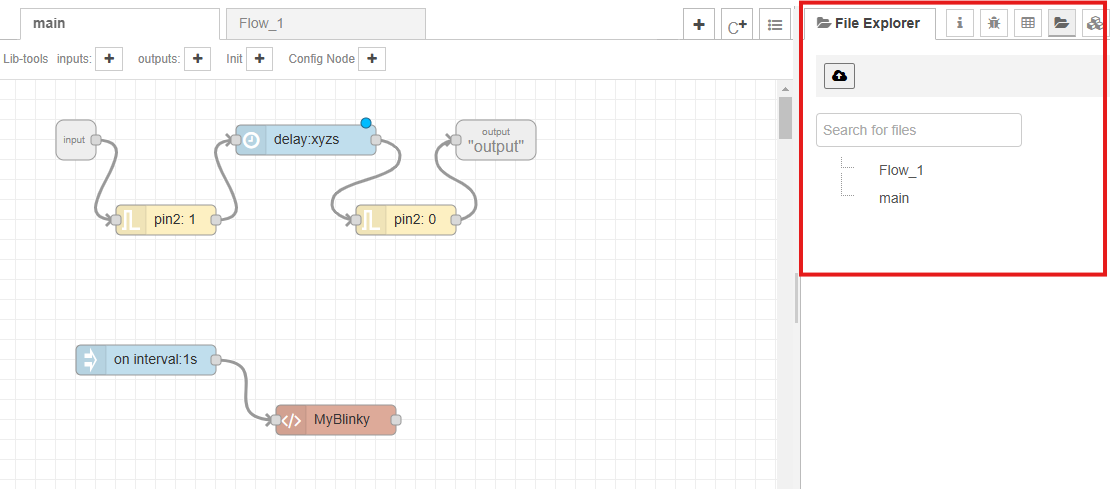The height and width of the screenshot is (489, 1110).
Task: Click the cloud upload button
Action: tap(840, 76)
